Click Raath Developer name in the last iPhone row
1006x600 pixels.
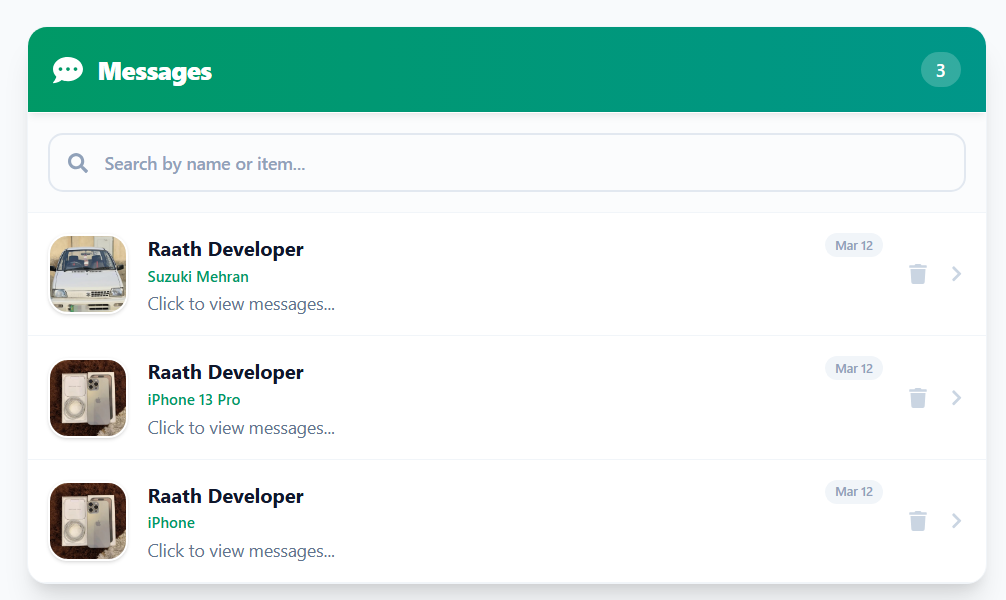pyautogui.click(x=225, y=496)
